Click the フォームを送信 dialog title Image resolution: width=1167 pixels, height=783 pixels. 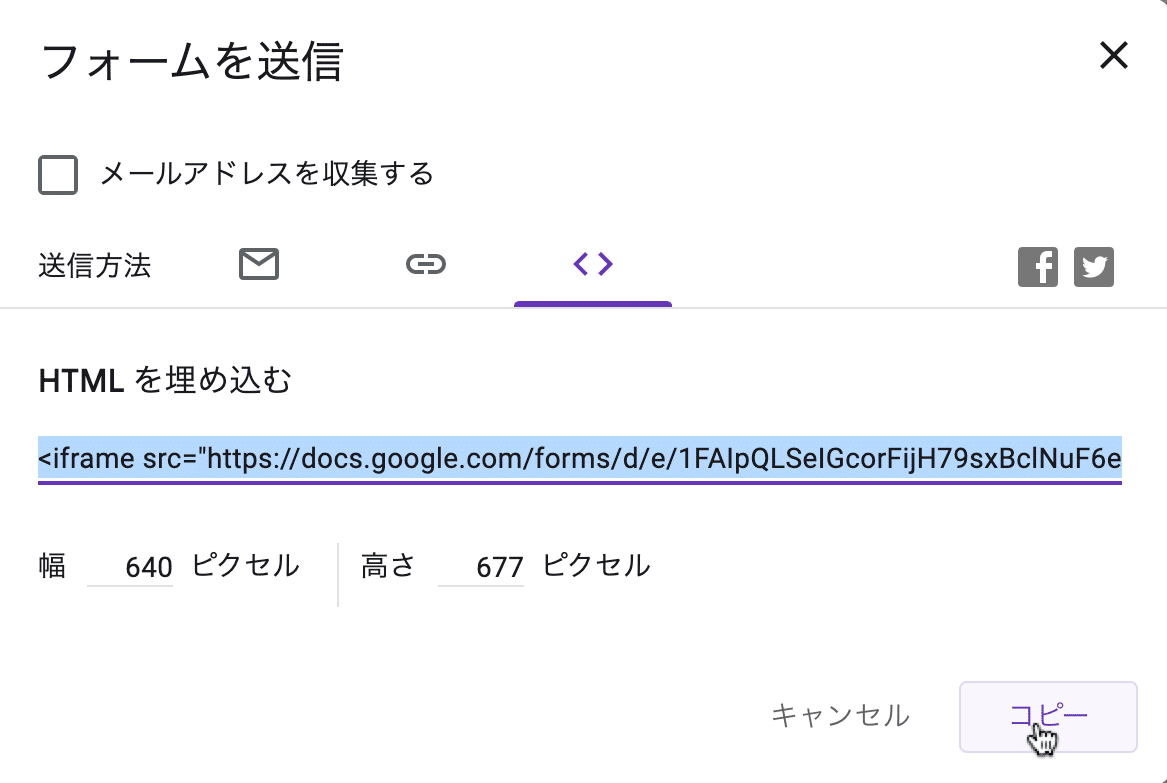192,61
